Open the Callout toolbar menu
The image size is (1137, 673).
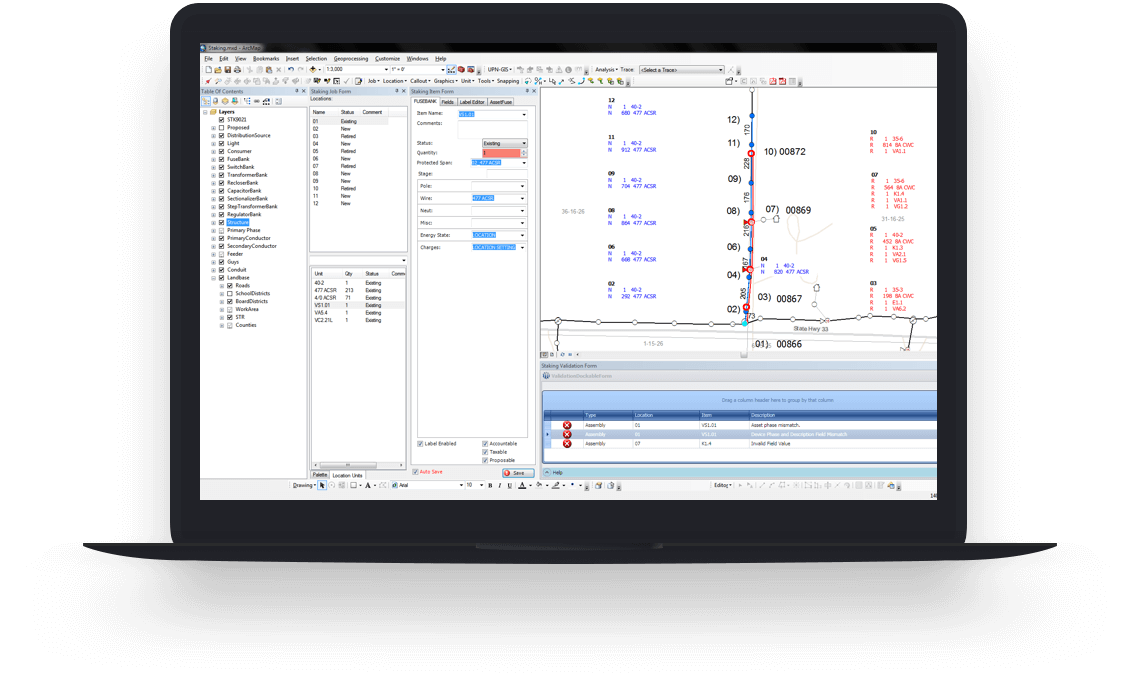[420, 81]
